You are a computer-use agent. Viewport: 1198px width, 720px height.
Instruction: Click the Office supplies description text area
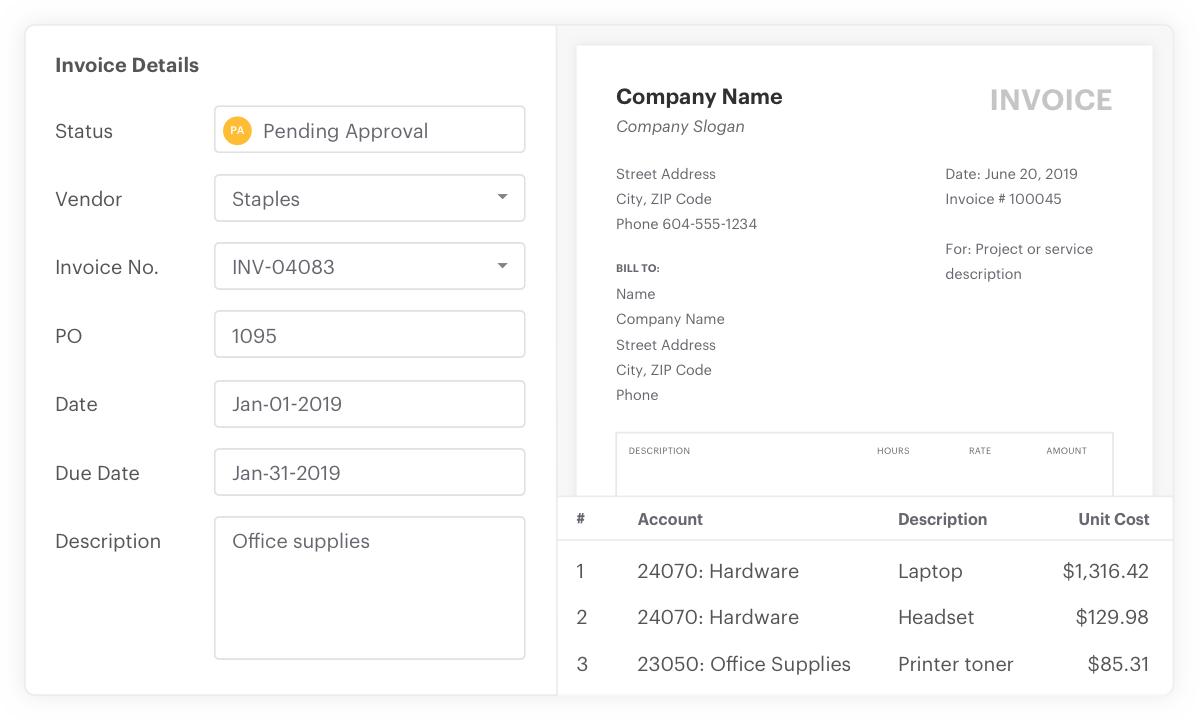coord(369,587)
